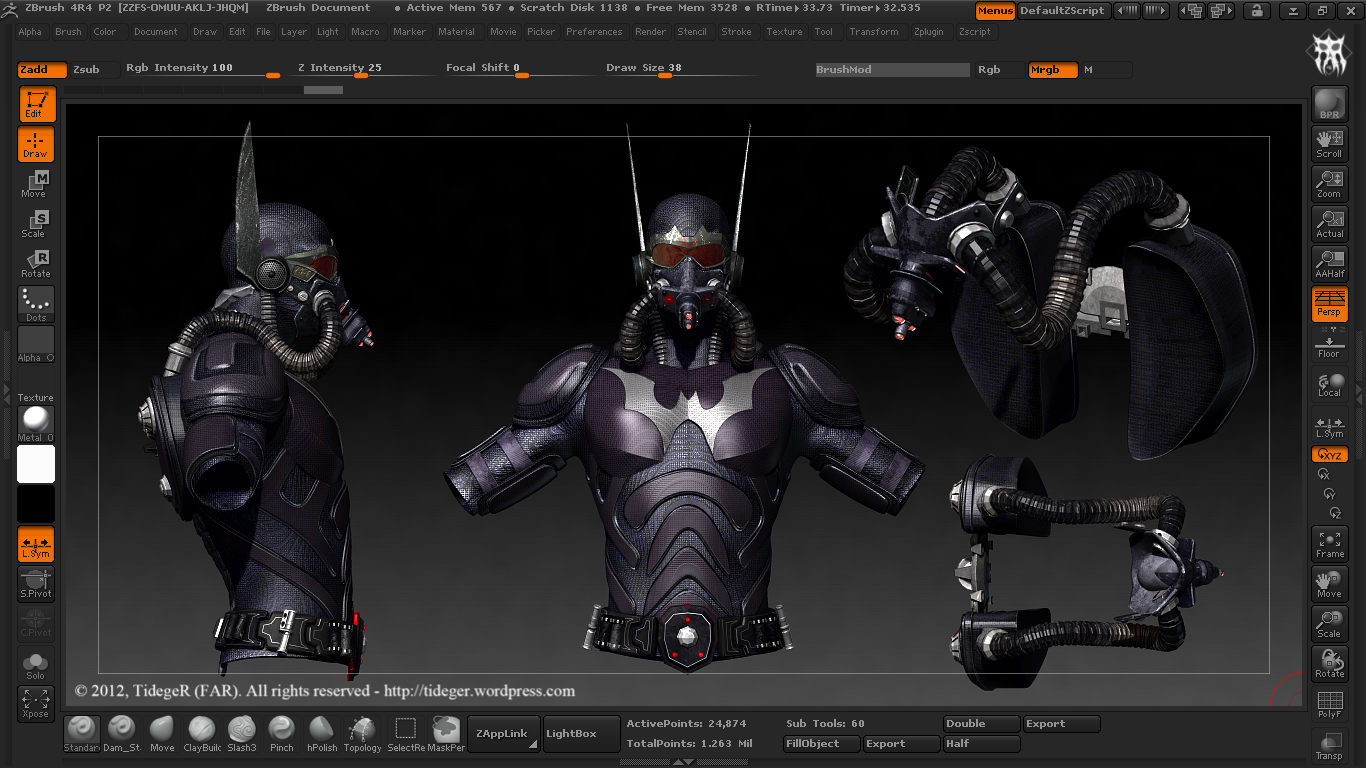Set canvas to Actual size

click(1329, 224)
